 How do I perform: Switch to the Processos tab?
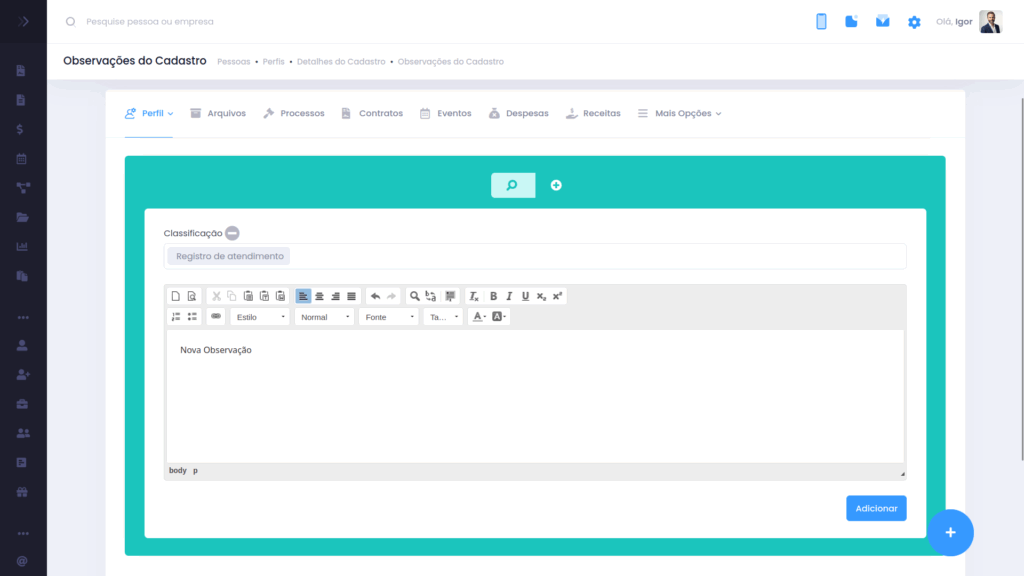294,114
